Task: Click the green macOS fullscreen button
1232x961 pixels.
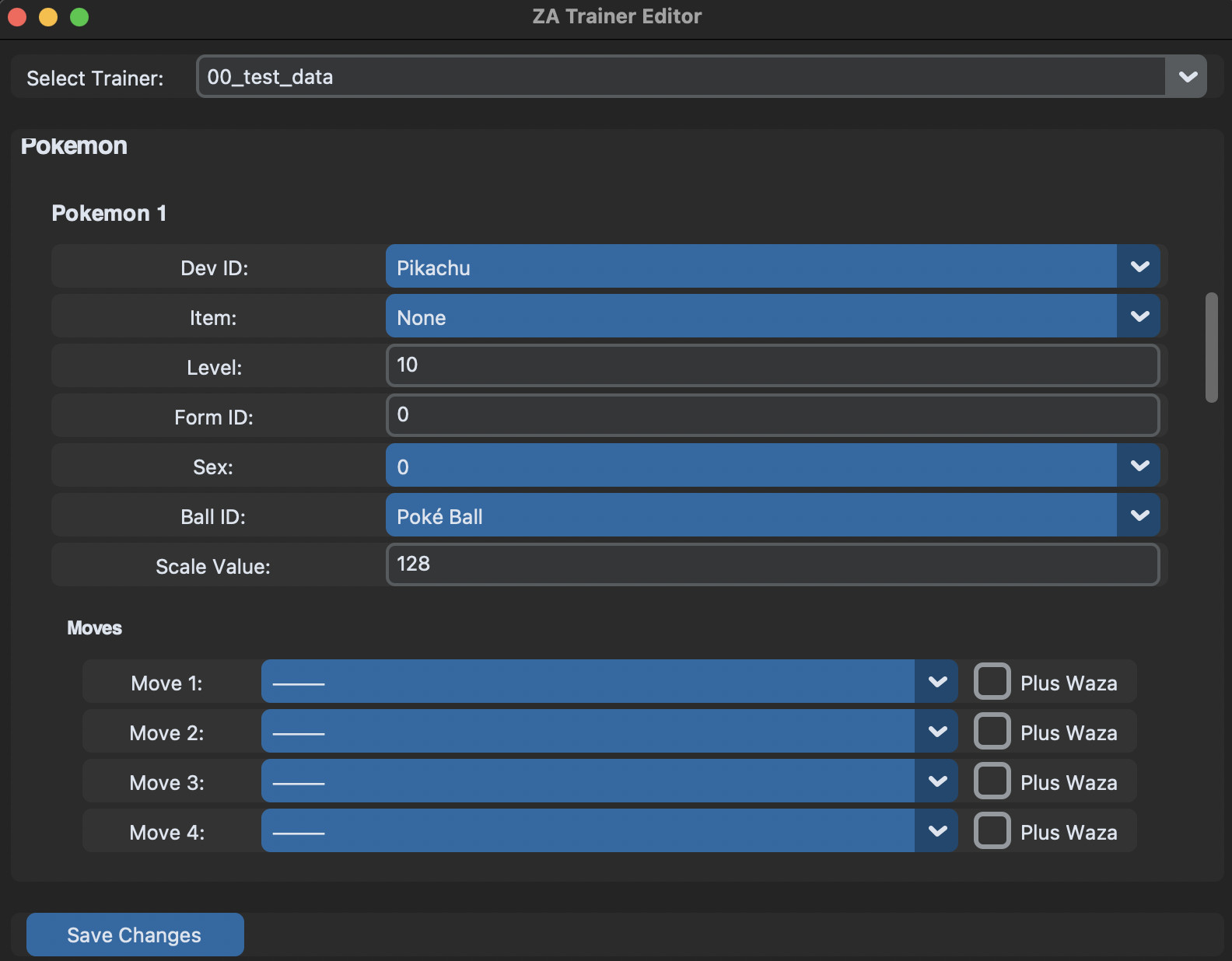Action: coord(79,17)
